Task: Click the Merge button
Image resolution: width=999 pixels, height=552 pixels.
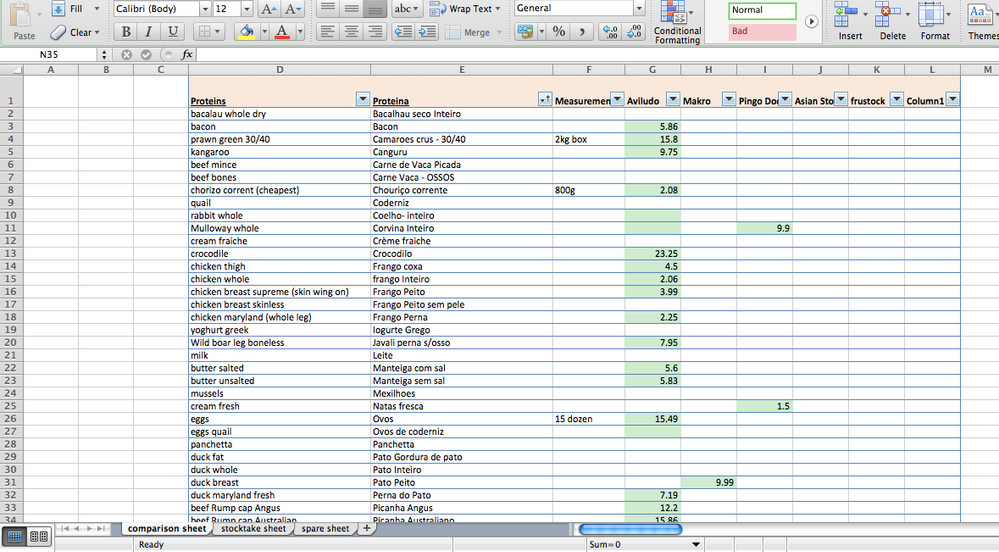Action: pos(474,32)
